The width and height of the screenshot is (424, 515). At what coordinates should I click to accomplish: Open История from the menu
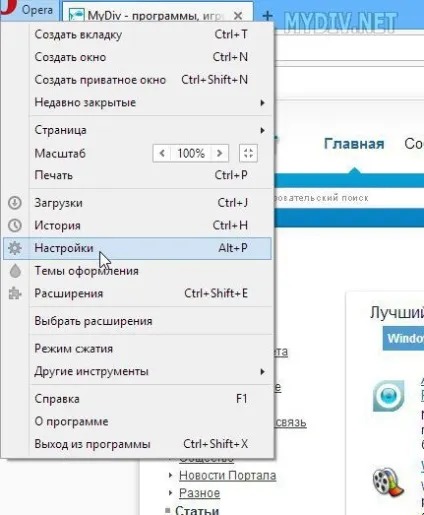click(x=138, y=225)
